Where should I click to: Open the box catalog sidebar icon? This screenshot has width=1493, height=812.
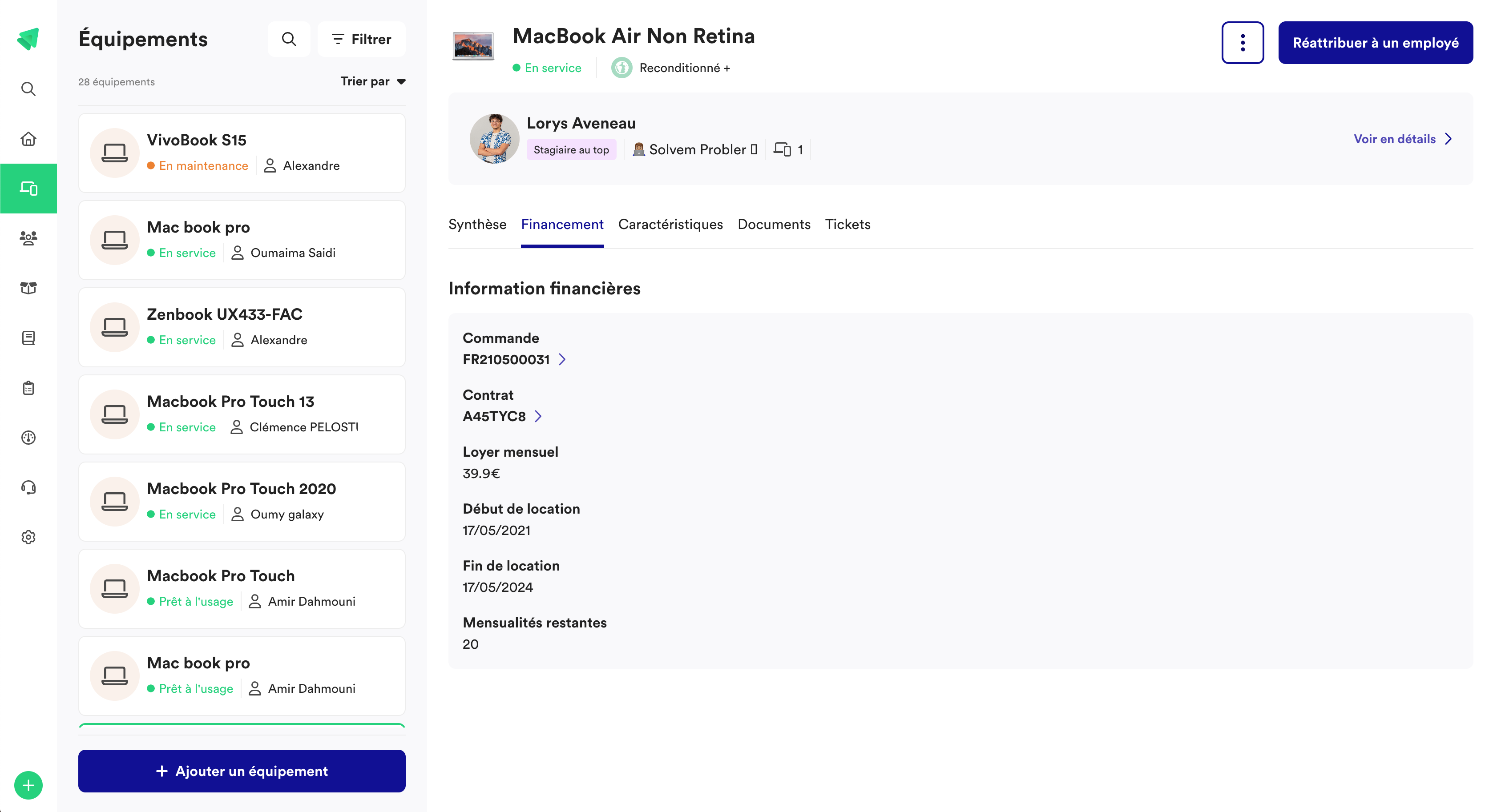coord(28,288)
